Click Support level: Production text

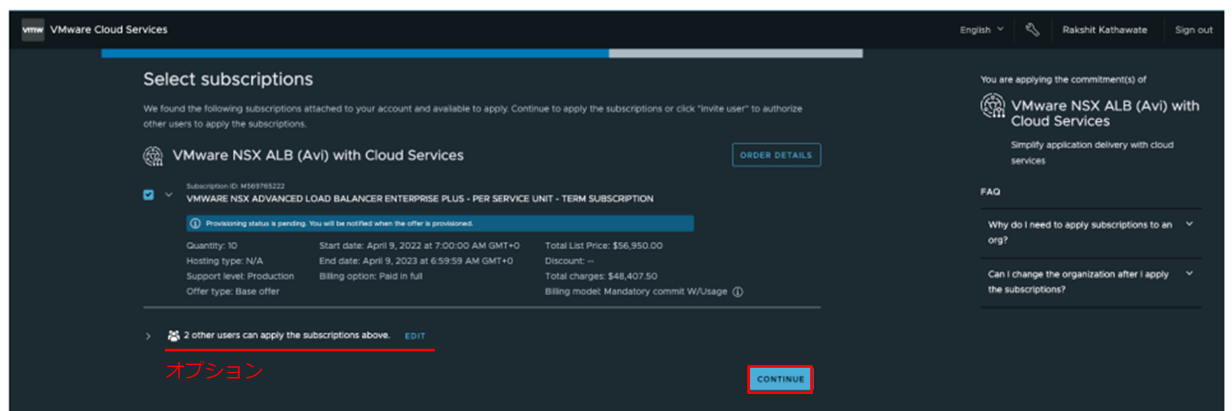(x=240, y=275)
